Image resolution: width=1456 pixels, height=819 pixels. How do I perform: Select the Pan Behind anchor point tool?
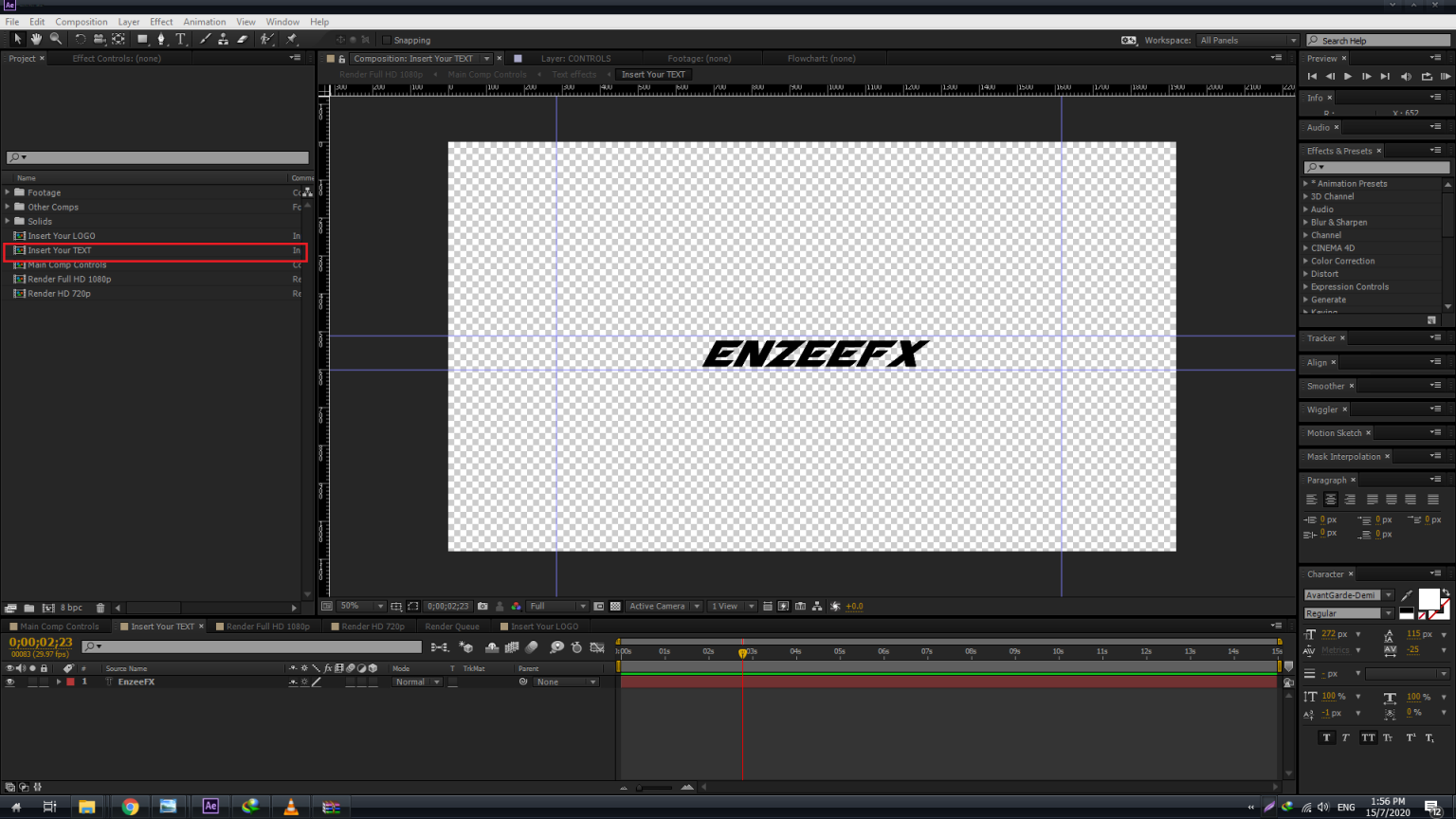pos(118,39)
